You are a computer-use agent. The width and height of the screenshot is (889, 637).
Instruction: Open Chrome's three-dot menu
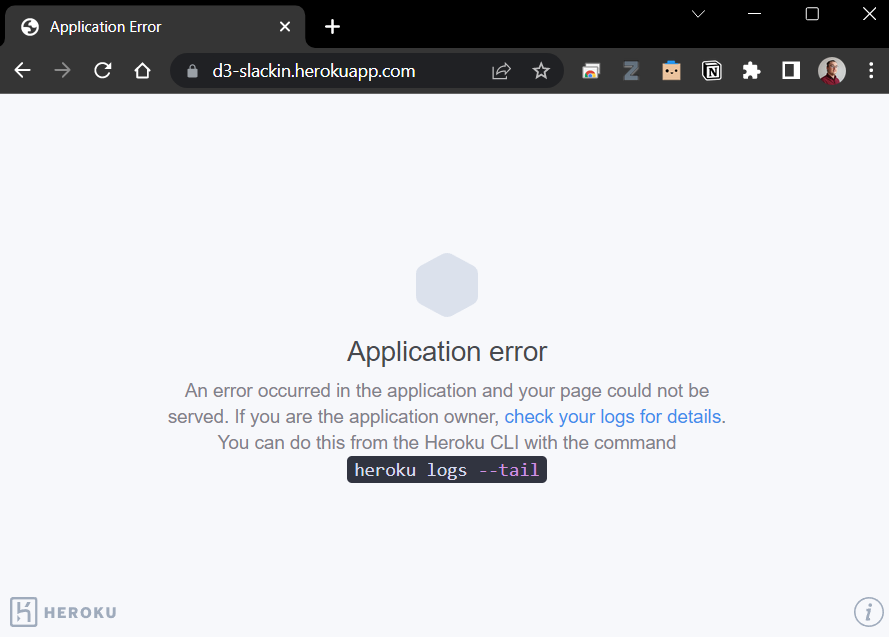coord(871,70)
